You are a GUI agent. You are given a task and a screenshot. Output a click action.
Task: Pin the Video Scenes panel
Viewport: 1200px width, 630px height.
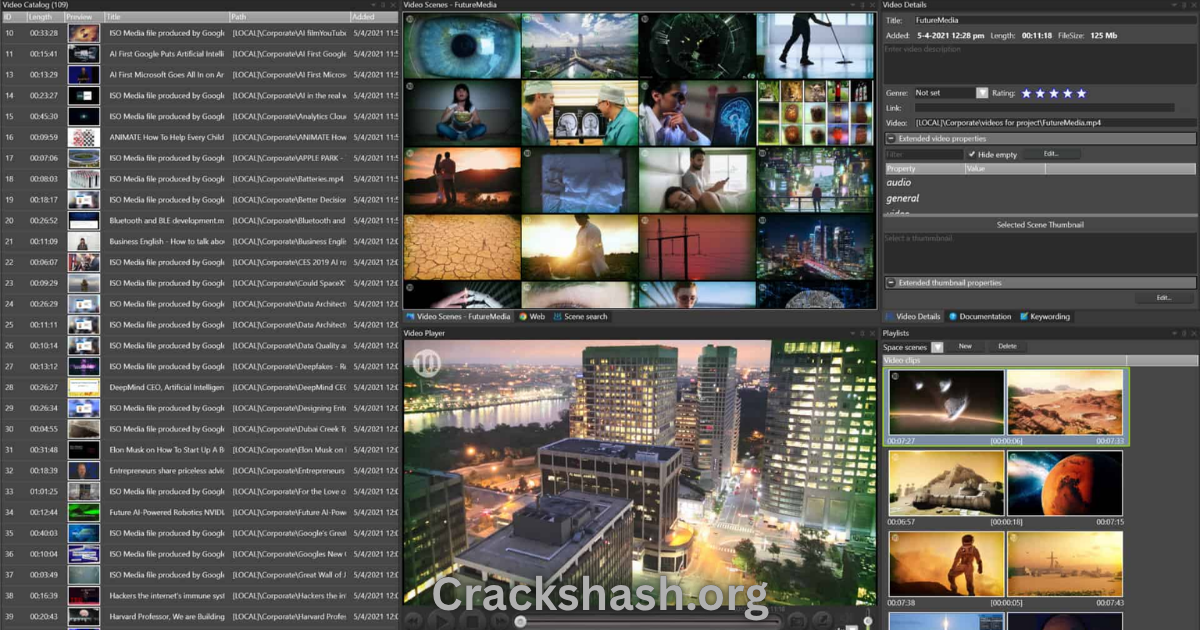click(x=861, y=5)
